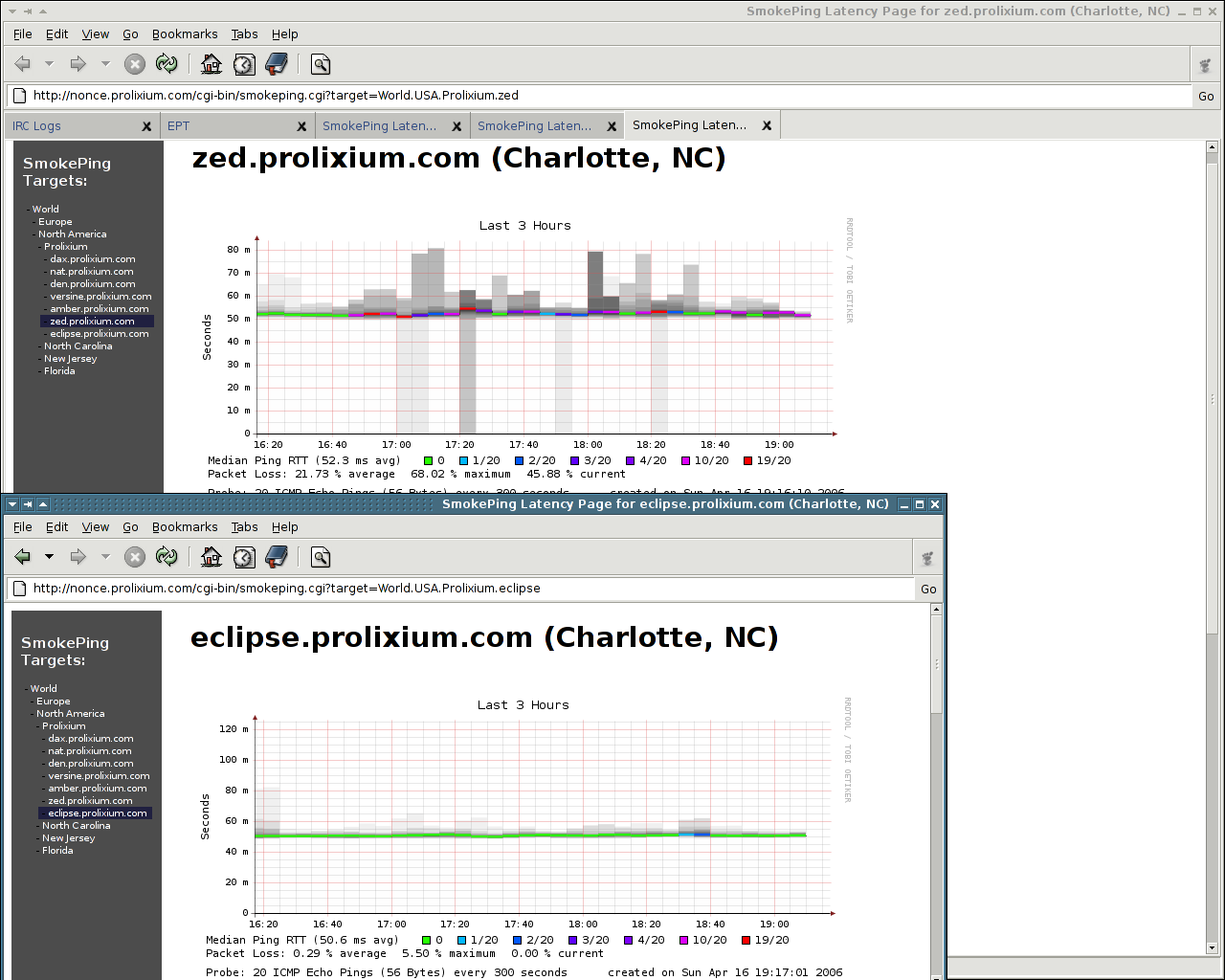Open window menu arrow of eclipse window titlebar
The width and height of the screenshot is (1225, 980).
tap(11, 504)
